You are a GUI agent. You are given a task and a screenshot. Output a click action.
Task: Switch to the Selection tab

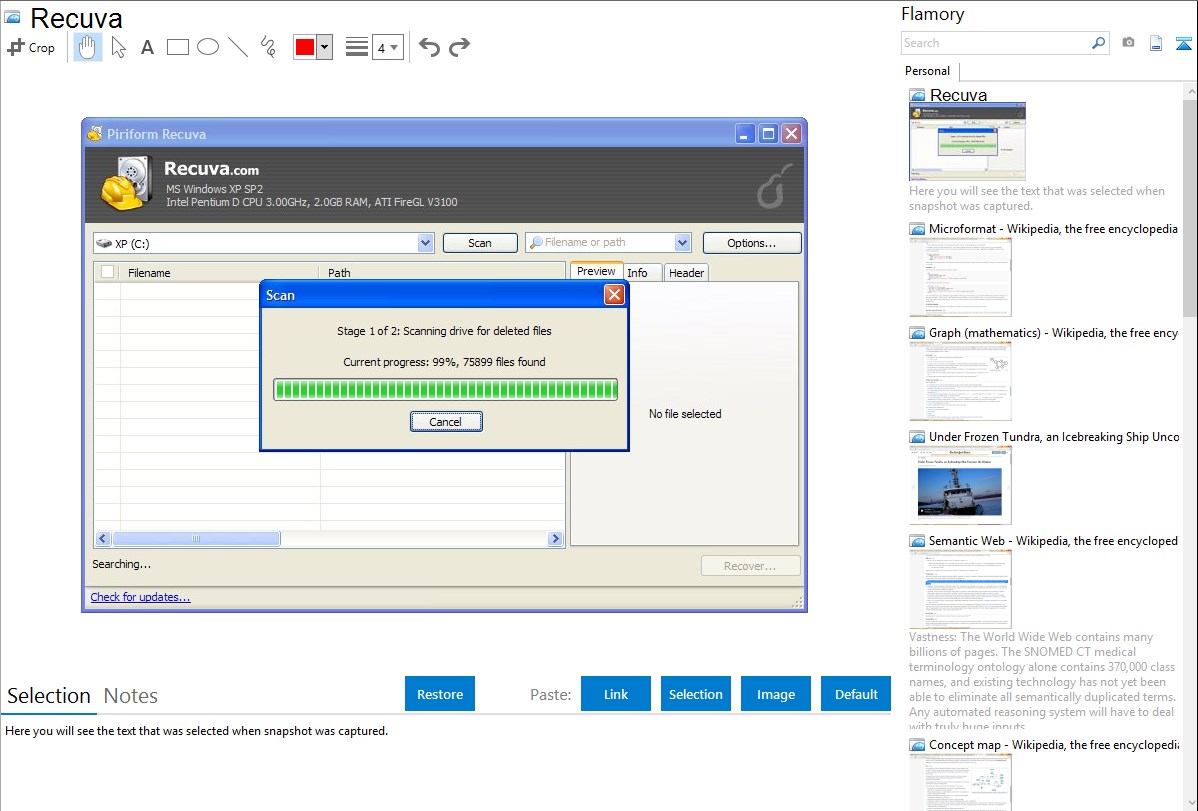tap(49, 696)
